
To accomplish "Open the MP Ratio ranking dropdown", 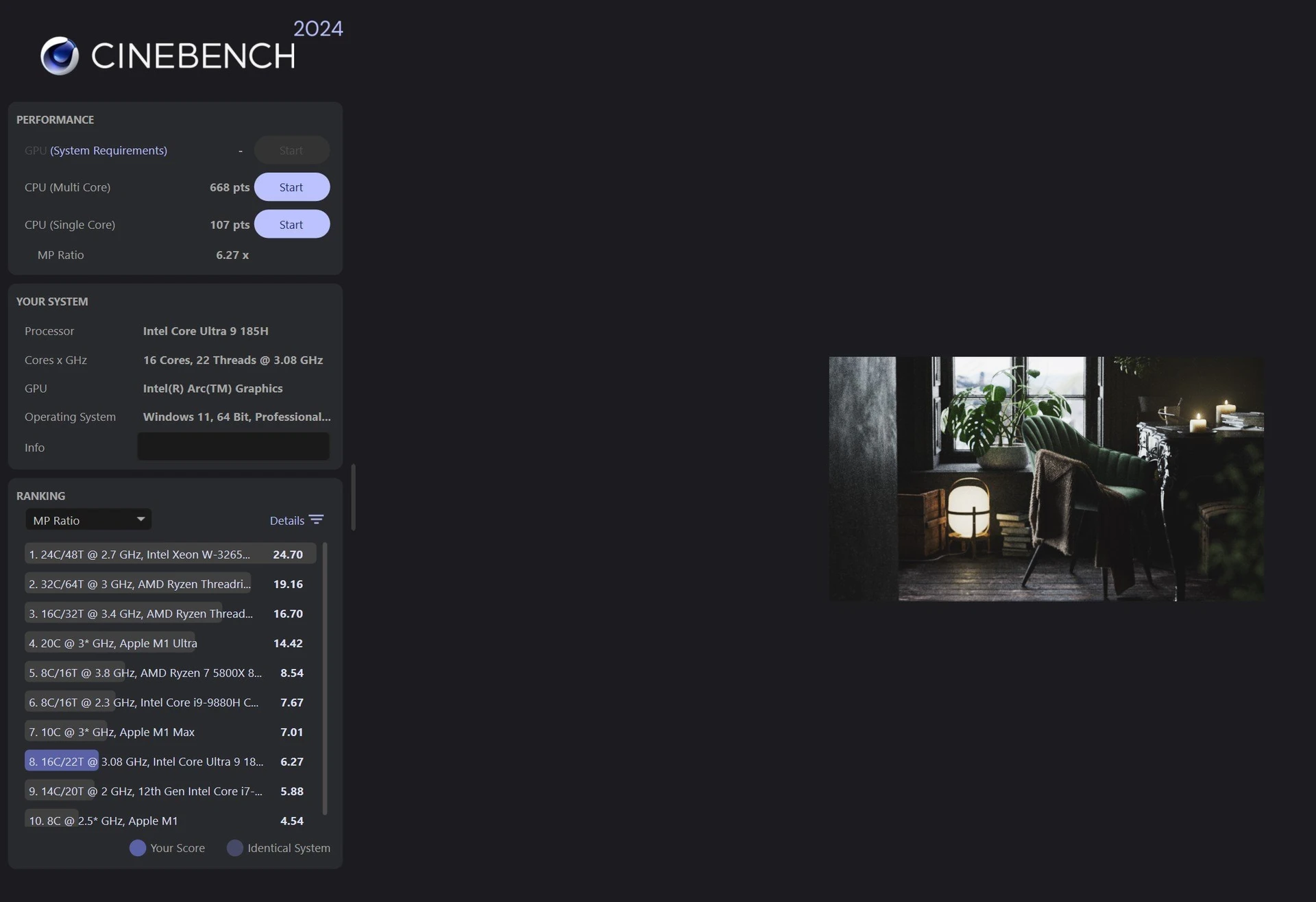I will (x=88, y=520).
